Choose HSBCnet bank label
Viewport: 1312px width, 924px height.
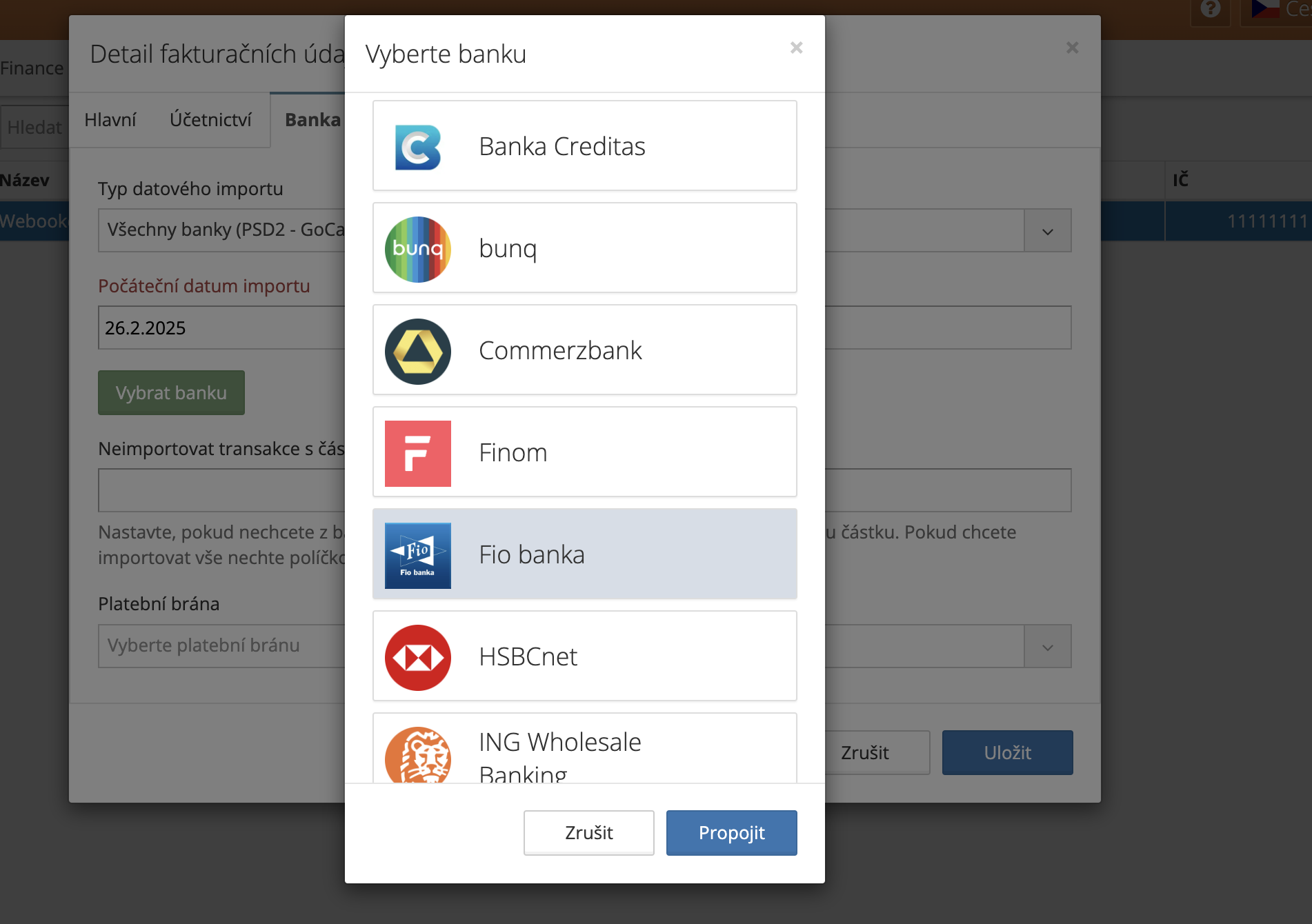pyautogui.click(x=528, y=656)
